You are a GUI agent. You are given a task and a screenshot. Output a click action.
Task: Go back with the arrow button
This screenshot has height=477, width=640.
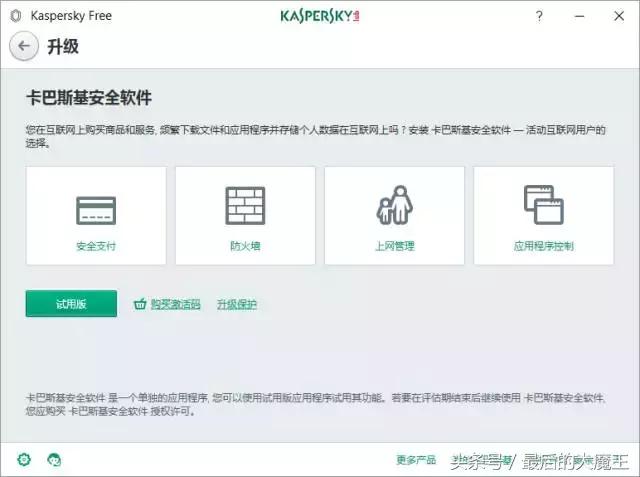(24, 46)
